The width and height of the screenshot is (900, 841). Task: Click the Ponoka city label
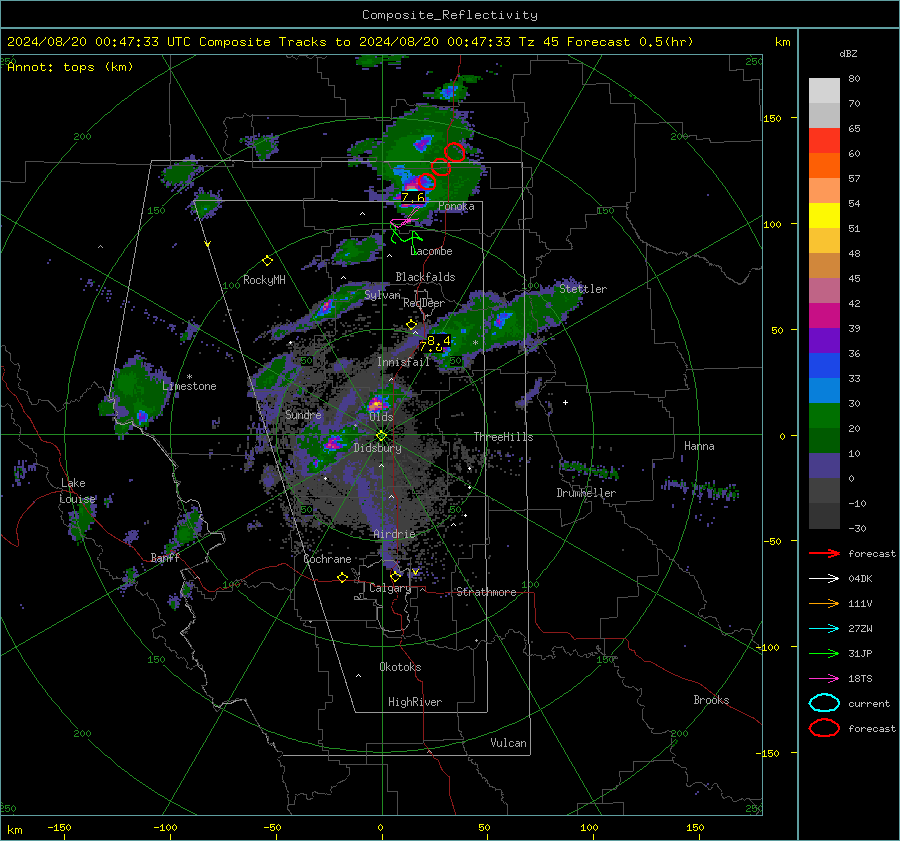click(x=456, y=206)
